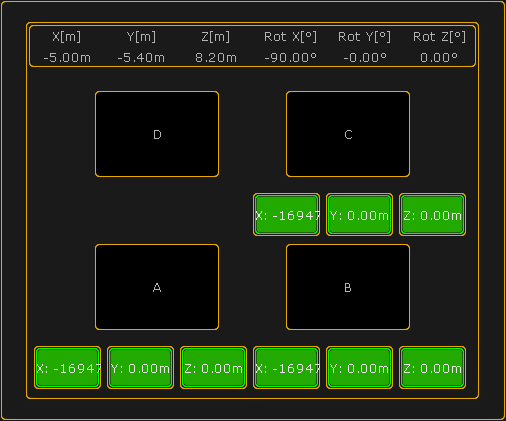The width and height of the screenshot is (506, 421).
Task: Click green X value under box A
Action: pos(67,367)
